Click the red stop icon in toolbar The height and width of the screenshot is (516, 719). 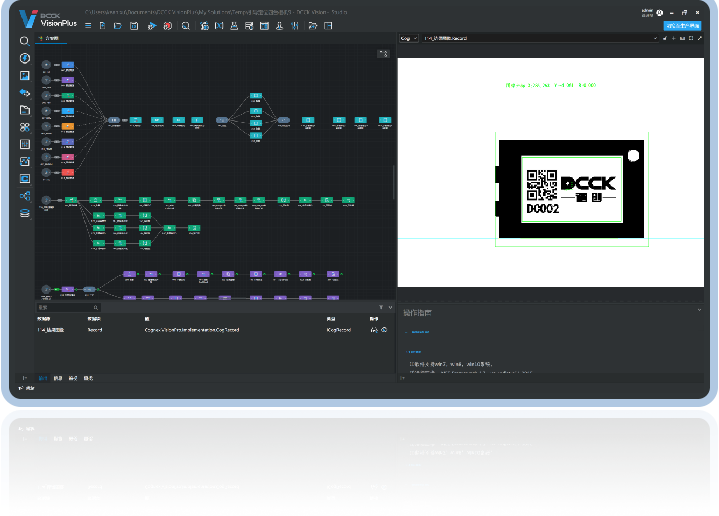167,26
